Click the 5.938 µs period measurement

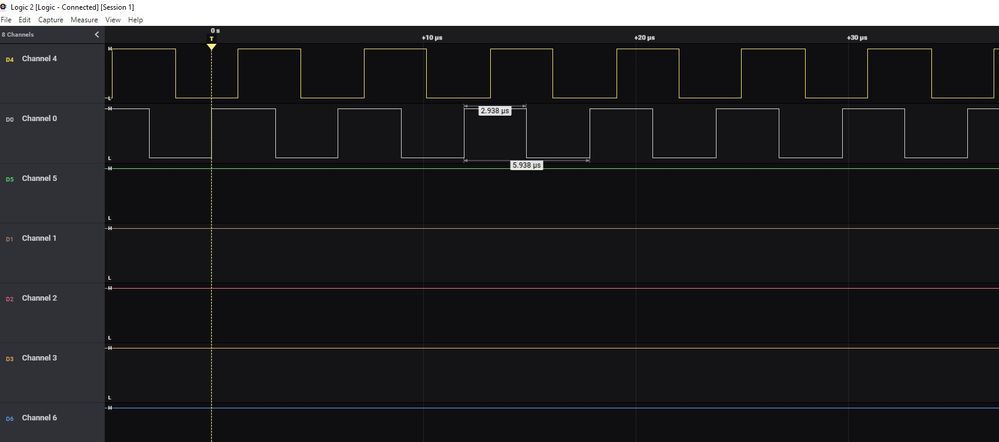pyautogui.click(x=527, y=165)
